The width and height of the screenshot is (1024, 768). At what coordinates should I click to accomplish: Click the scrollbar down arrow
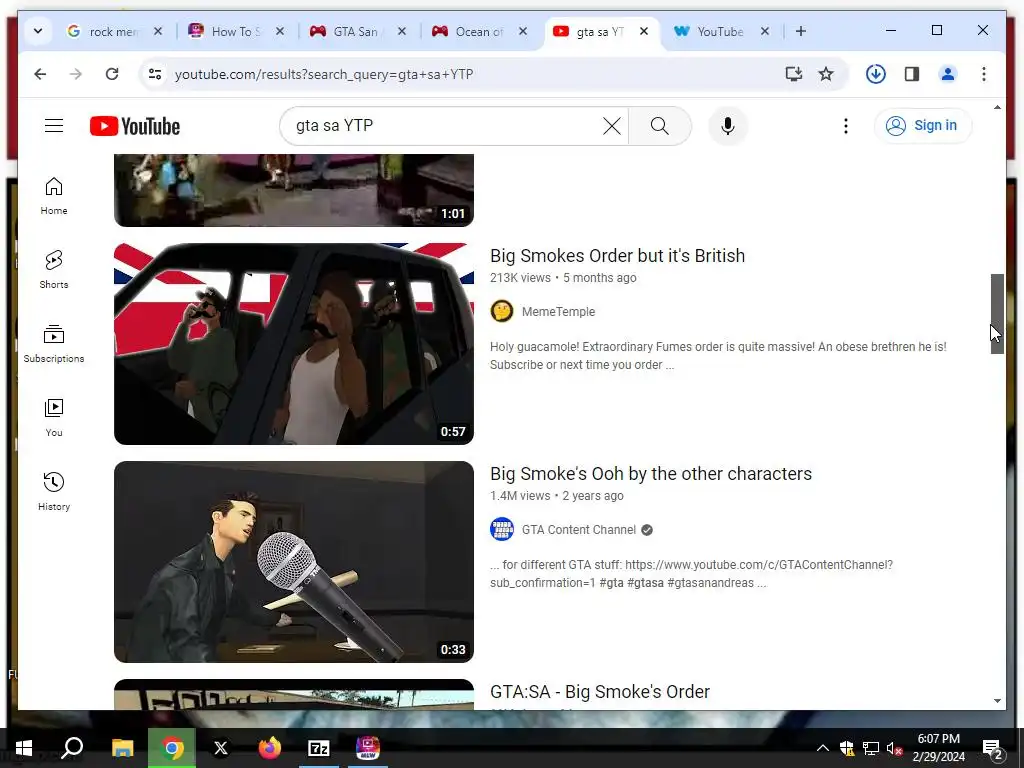click(x=997, y=701)
